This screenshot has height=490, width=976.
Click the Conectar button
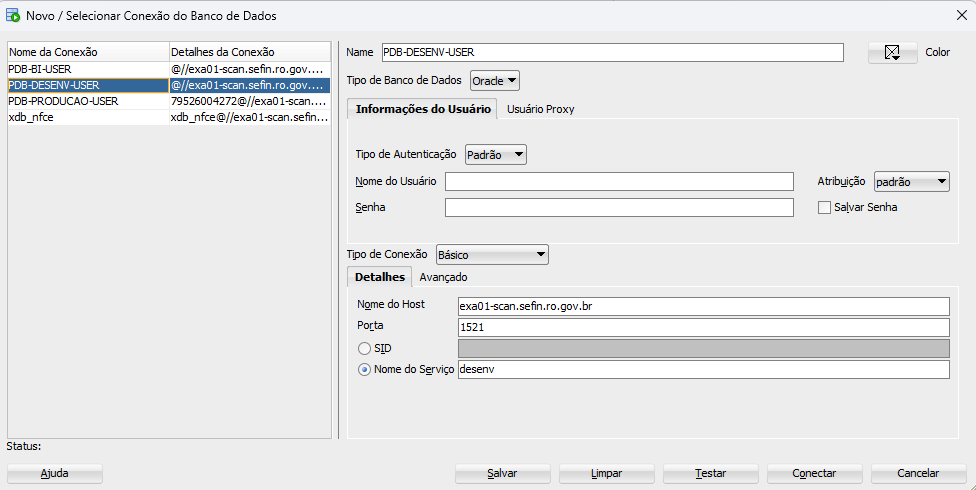(814, 473)
